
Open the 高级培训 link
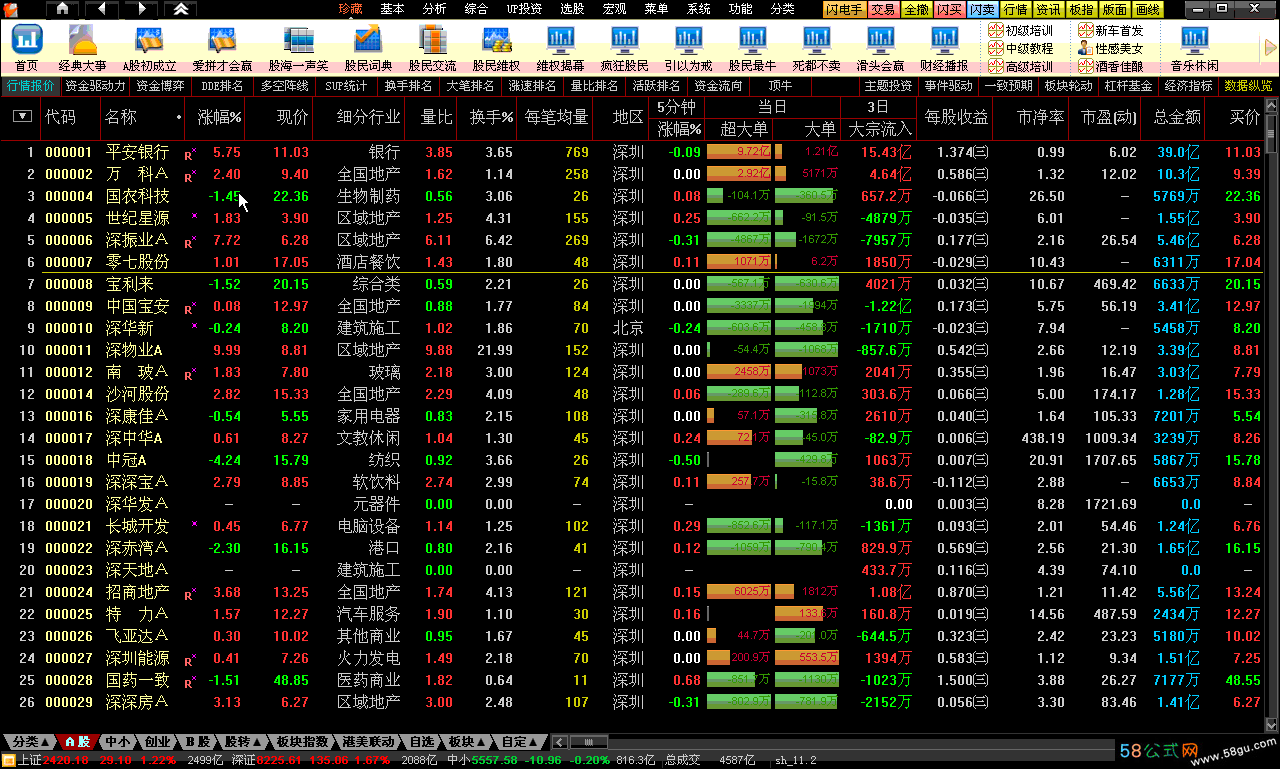(x=1019, y=65)
